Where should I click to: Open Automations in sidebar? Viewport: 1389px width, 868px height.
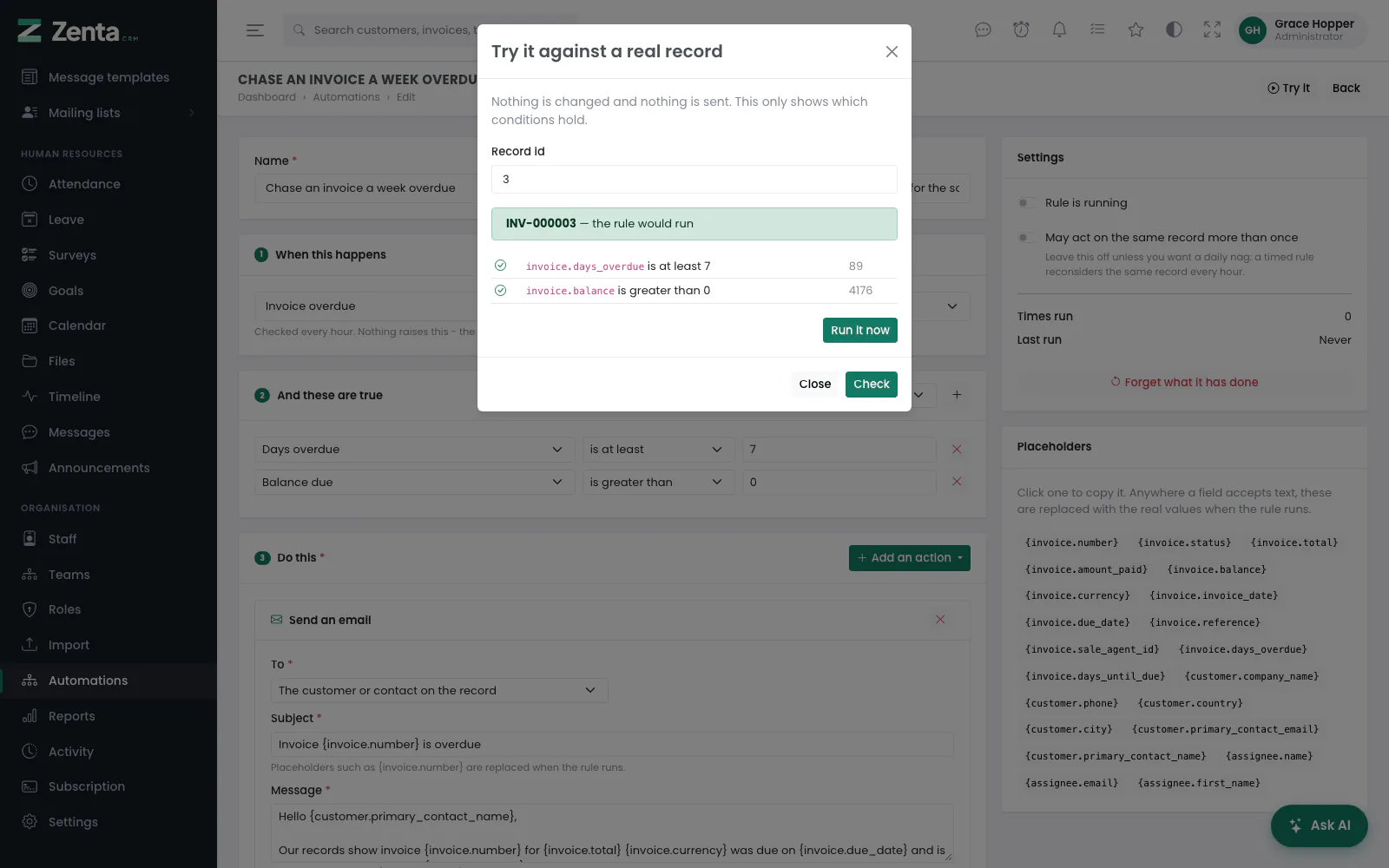click(x=109, y=681)
